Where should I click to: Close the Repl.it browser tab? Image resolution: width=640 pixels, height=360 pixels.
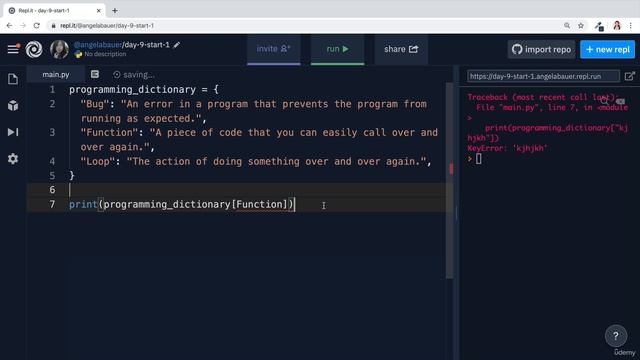coord(98,11)
